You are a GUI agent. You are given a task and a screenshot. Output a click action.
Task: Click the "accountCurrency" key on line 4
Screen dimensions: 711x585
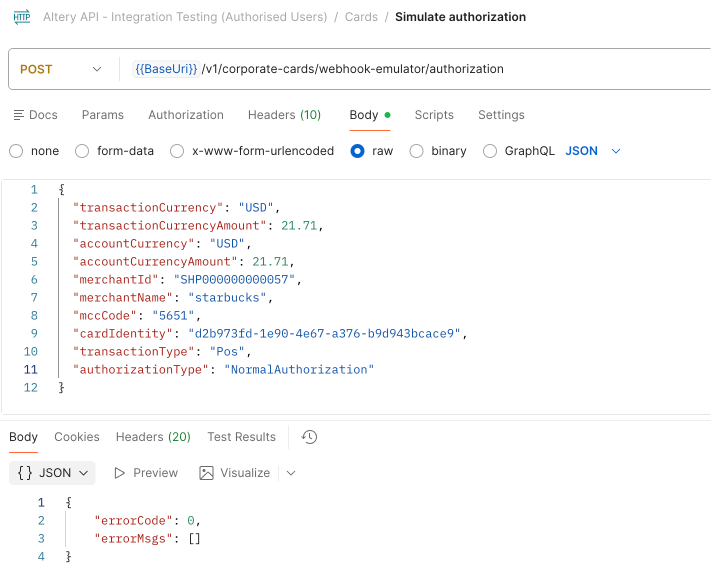point(133,244)
